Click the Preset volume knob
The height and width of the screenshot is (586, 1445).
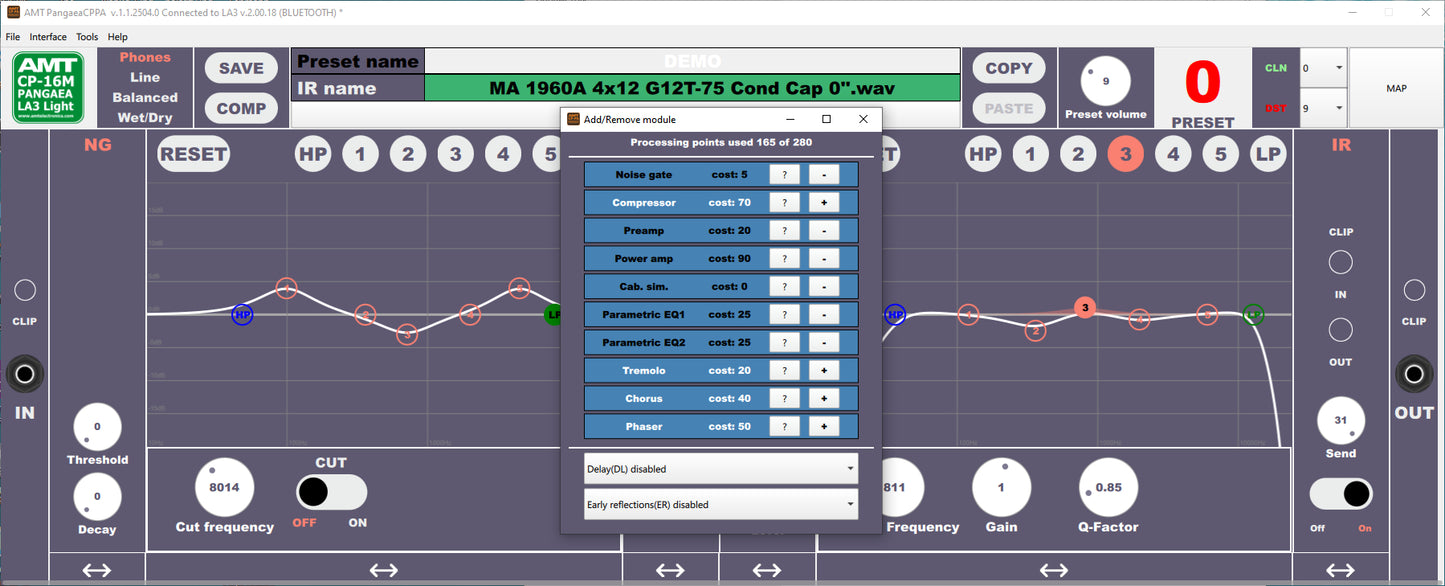(1105, 81)
